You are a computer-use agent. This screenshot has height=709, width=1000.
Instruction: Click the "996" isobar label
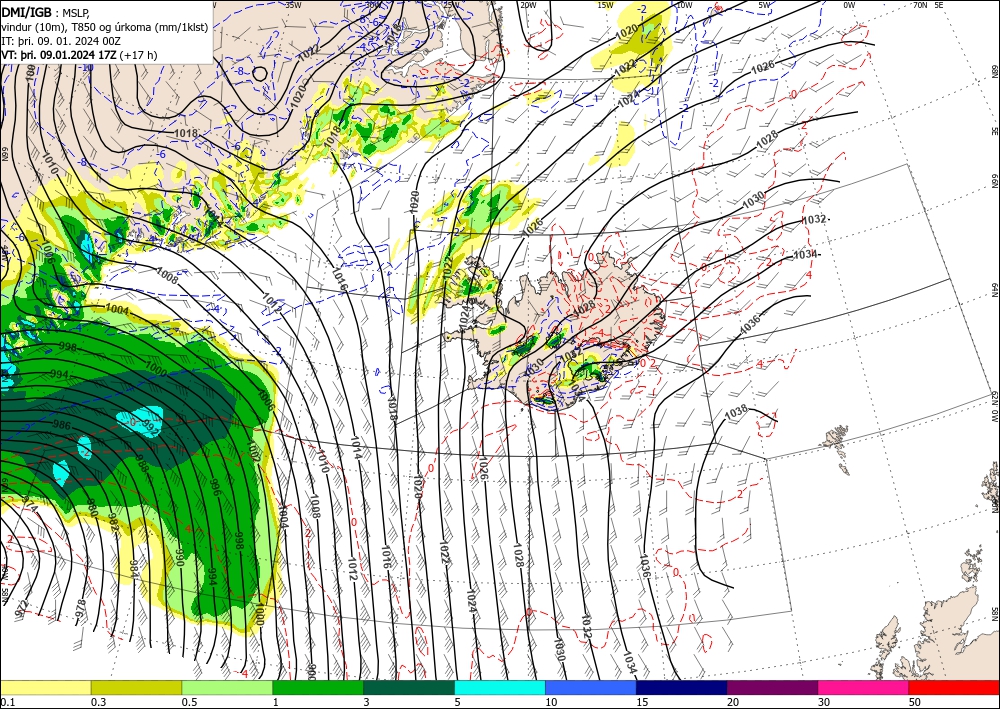[x=215, y=487]
